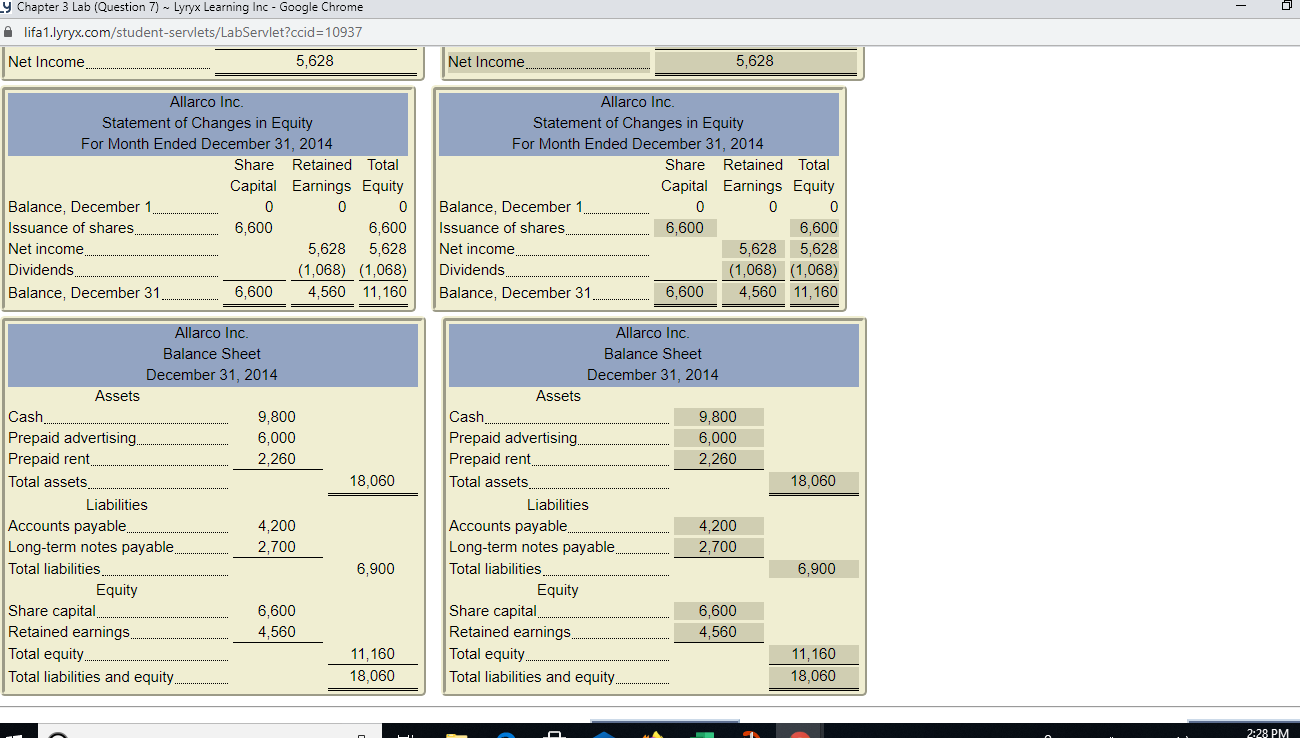
Task: Click left panel Issuance of shares label
Action: tap(71, 228)
